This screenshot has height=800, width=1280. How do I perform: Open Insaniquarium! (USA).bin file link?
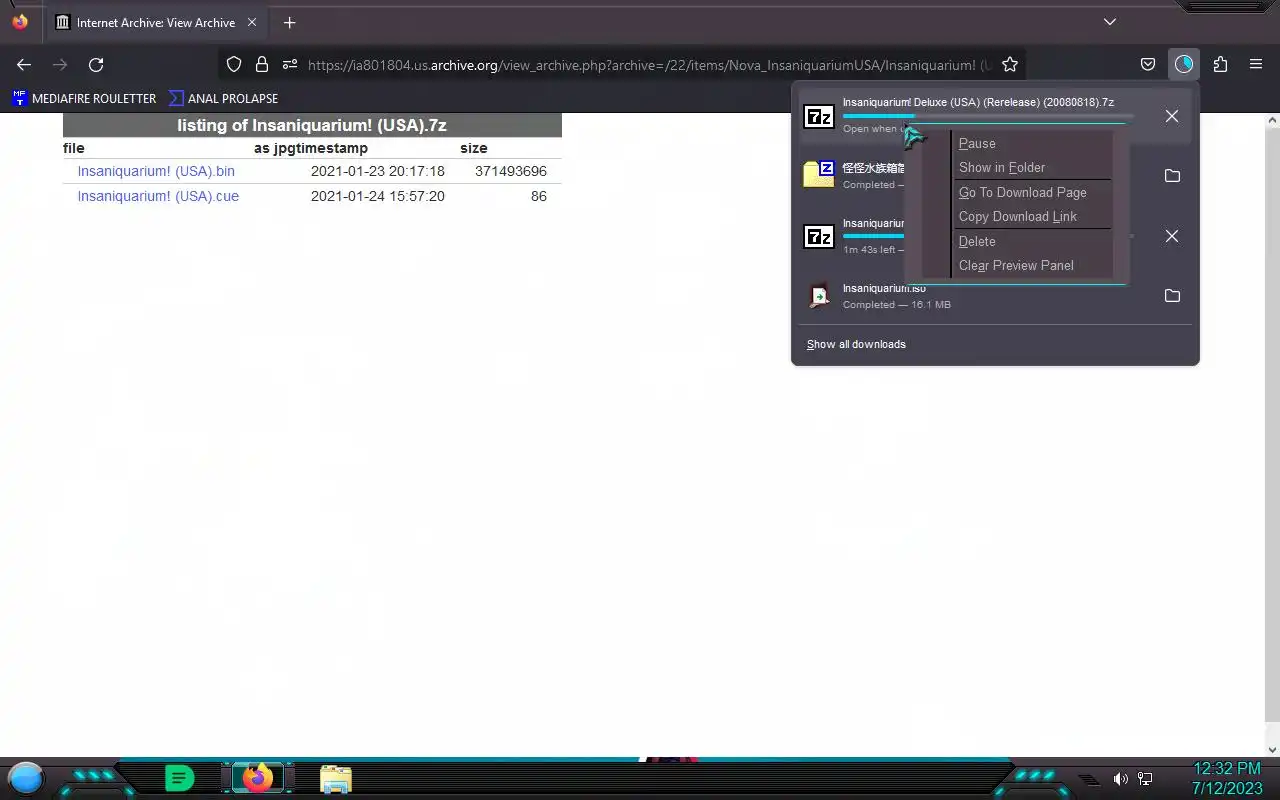pos(156,171)
